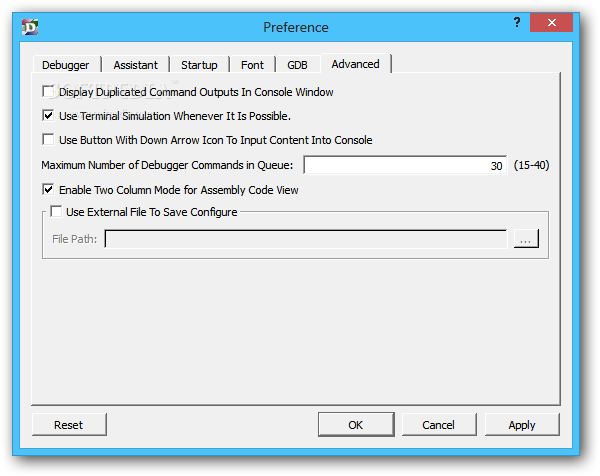Image resolution: width=600 pixels, height=476 pixels.
Task: Select the Advanced tab
Action: (355, 64)
